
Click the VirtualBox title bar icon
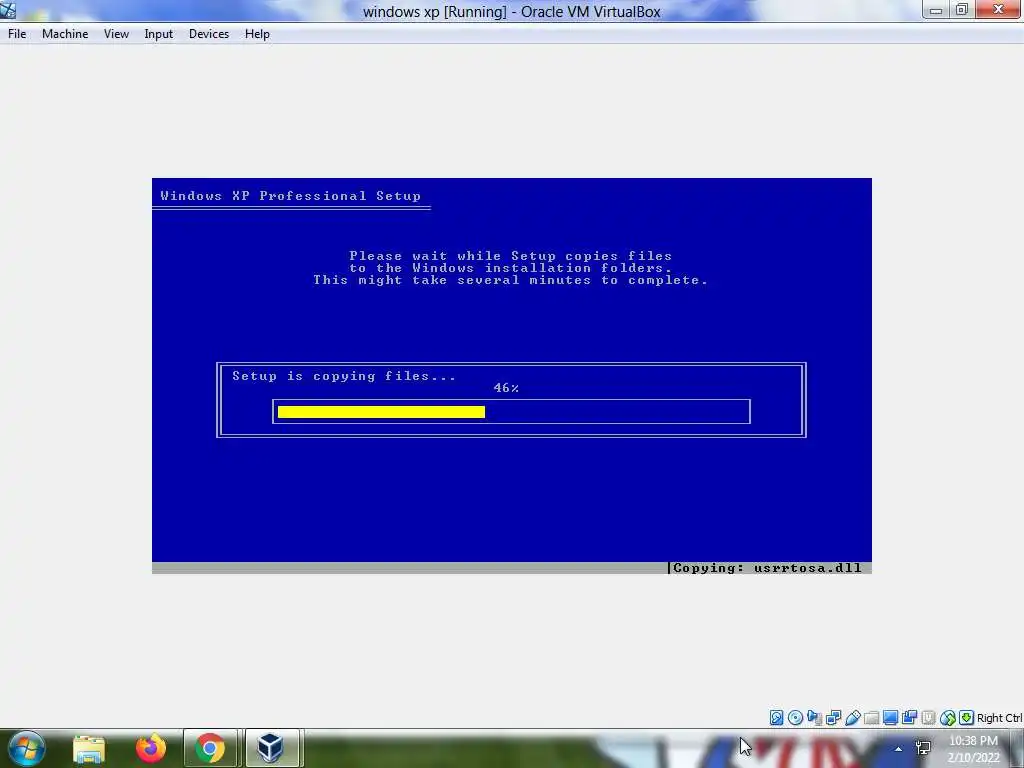tap(8, 10)
